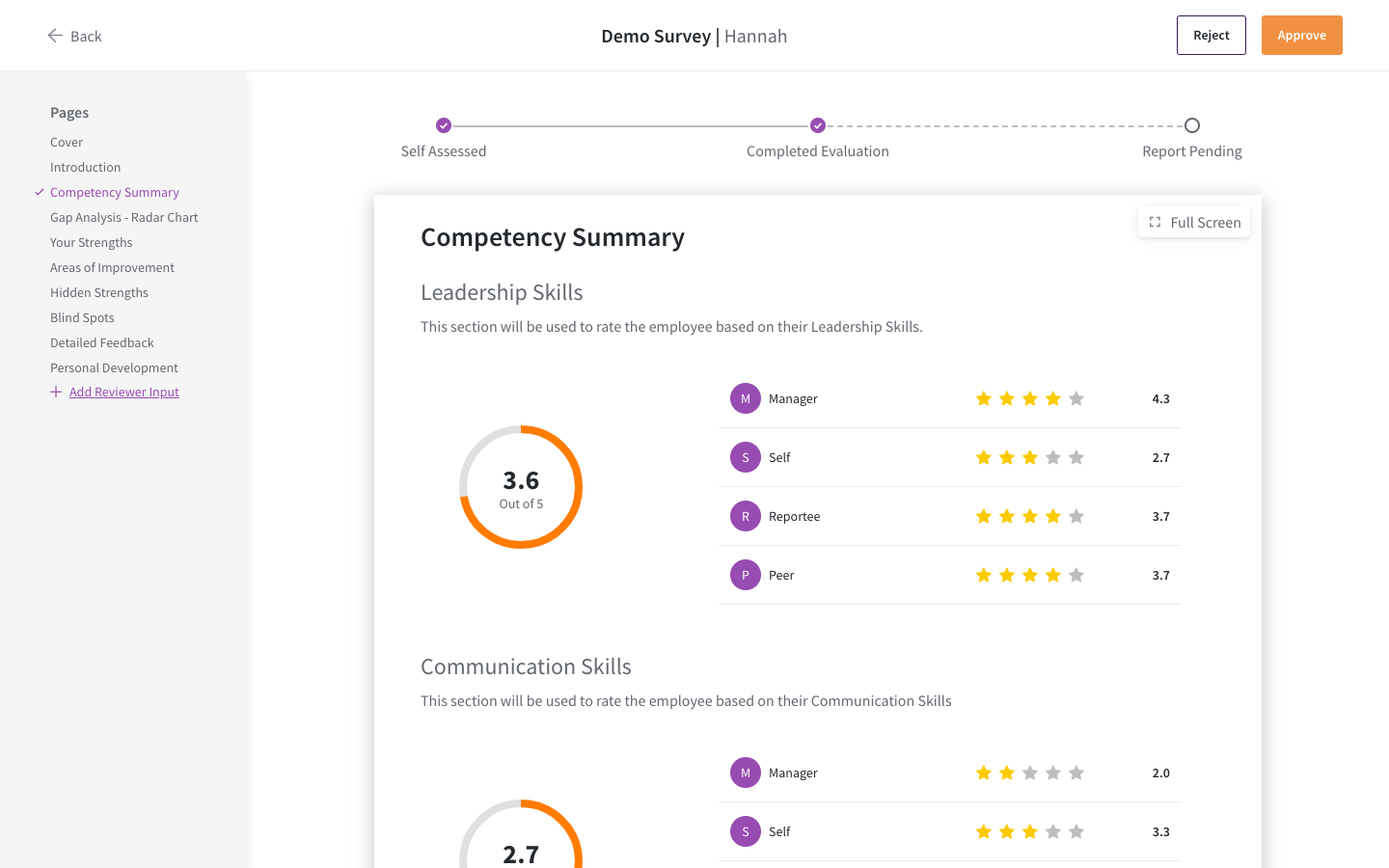This screenshot has width=1389, height=868.
Task: Click the Approve button
Action: coord(1301,35)
